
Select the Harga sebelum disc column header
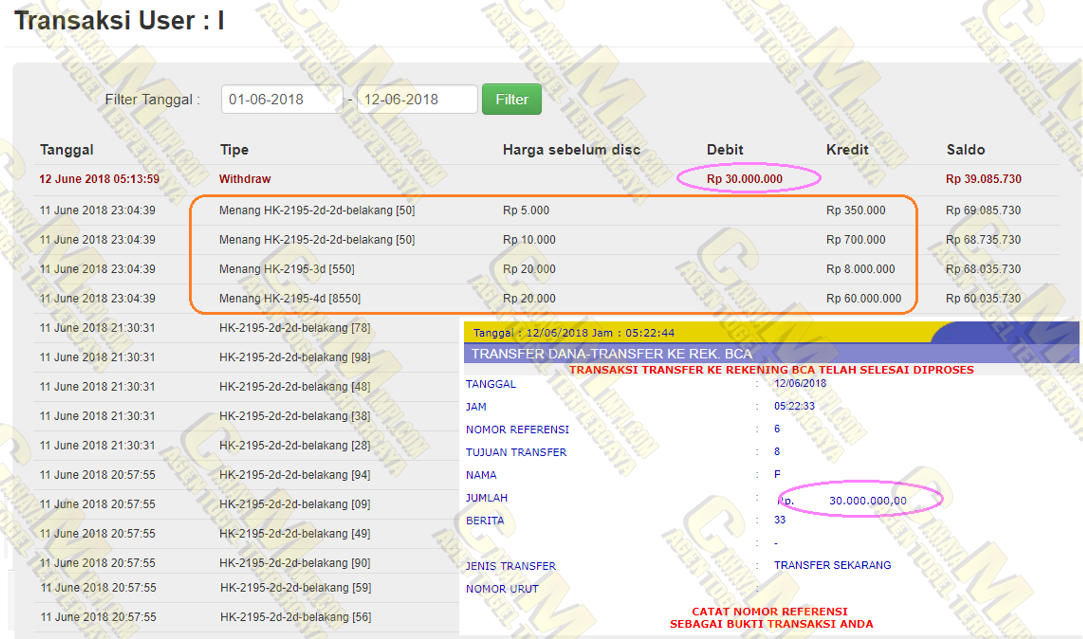click(x=571, y=150)
